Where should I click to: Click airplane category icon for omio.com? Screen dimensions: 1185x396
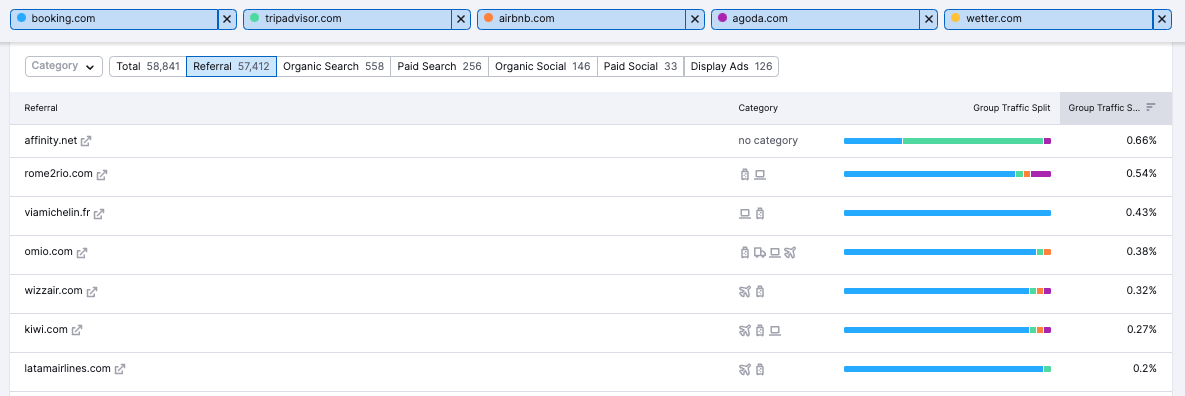tap(791, 252)
